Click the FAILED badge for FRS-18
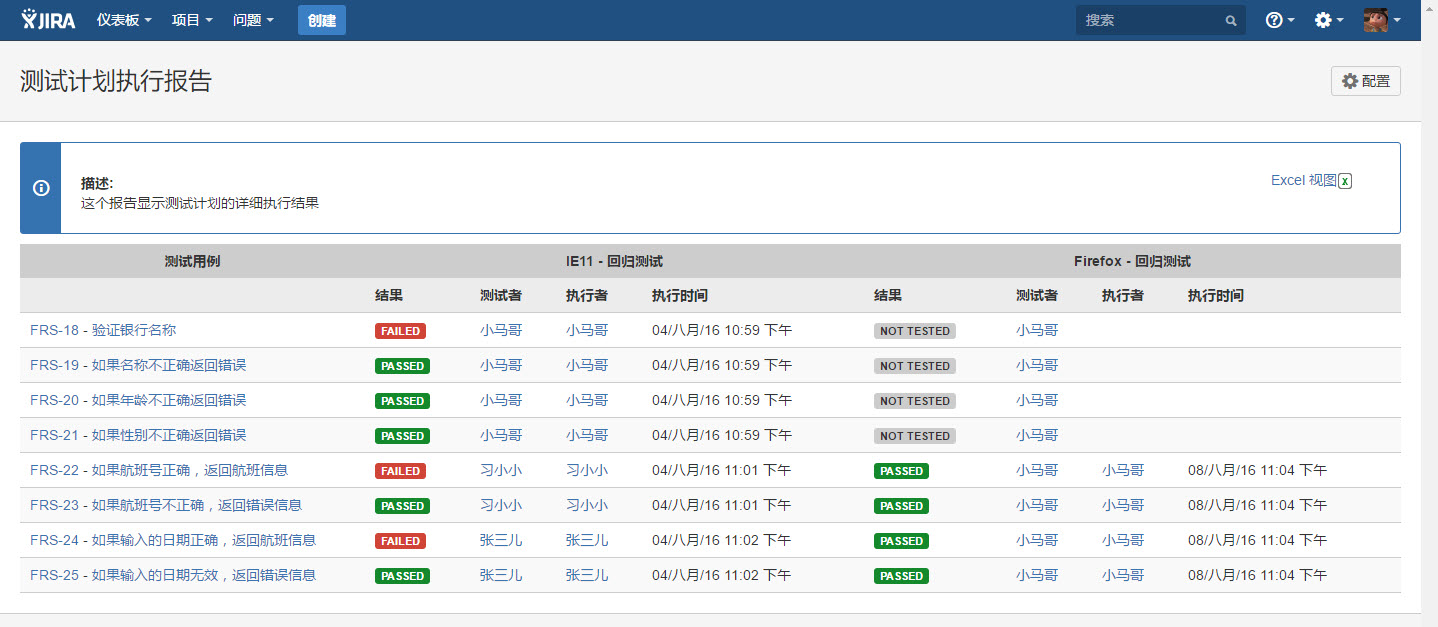This screenshot has width=1438, height=627. point(400,331)
